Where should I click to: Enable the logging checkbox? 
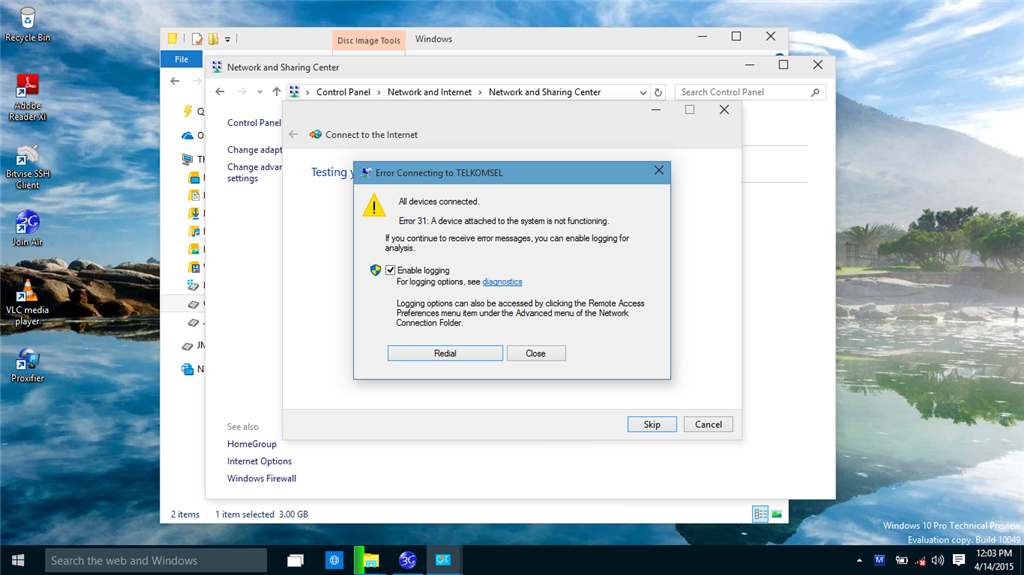(391, 270)
